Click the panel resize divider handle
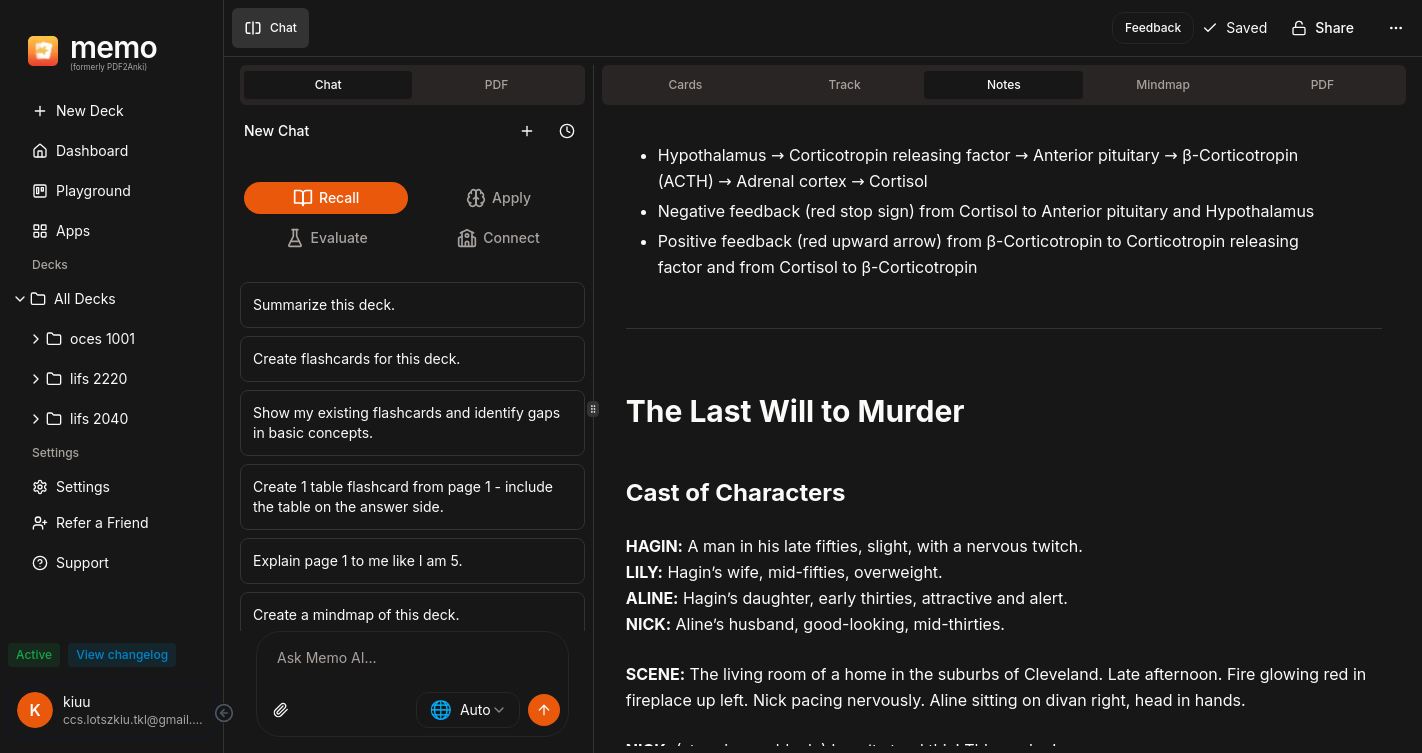The image size is (1422, 753). point(593,409)
